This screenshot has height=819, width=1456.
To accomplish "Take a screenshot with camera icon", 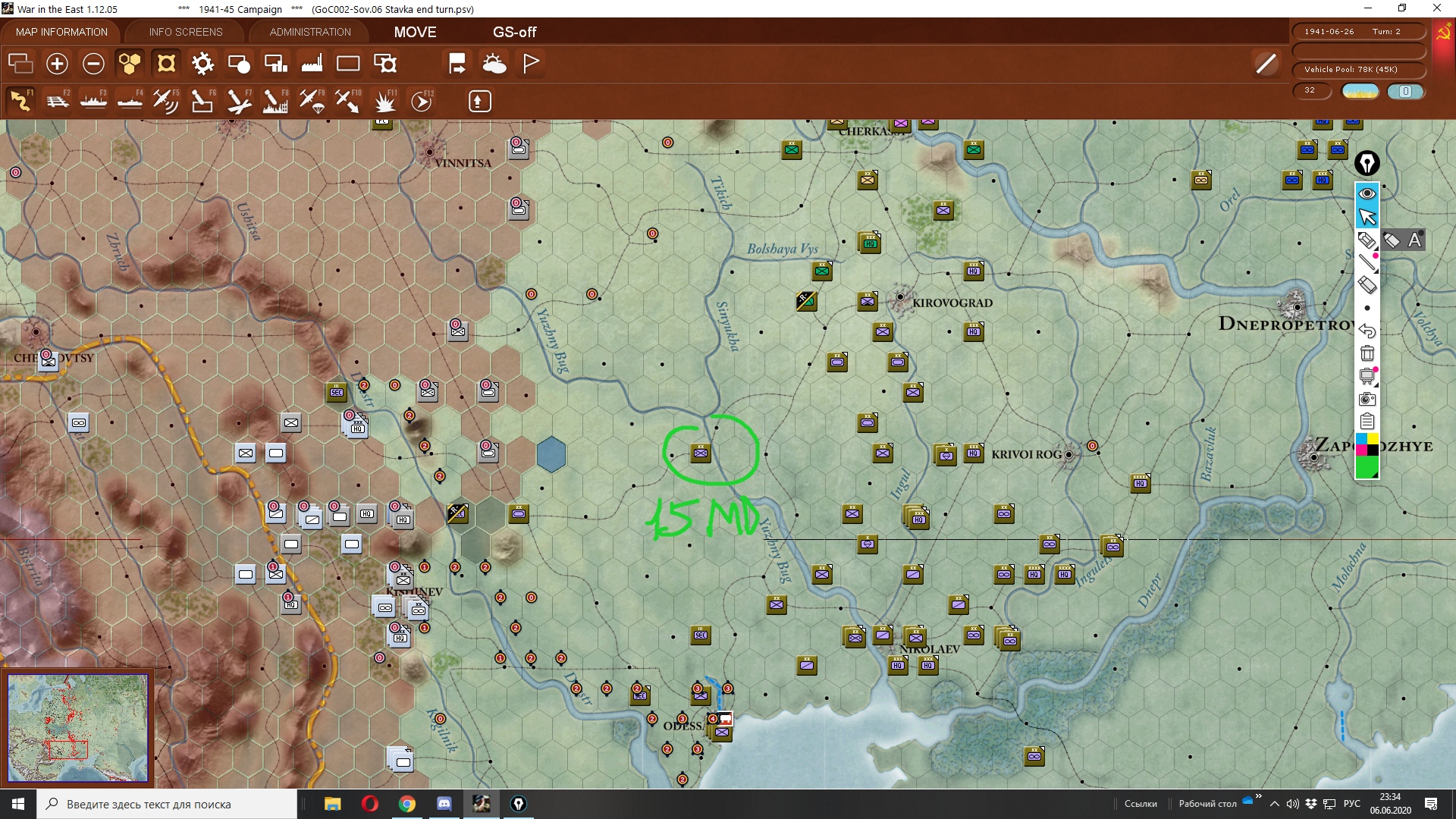I will pos(1367,399).
